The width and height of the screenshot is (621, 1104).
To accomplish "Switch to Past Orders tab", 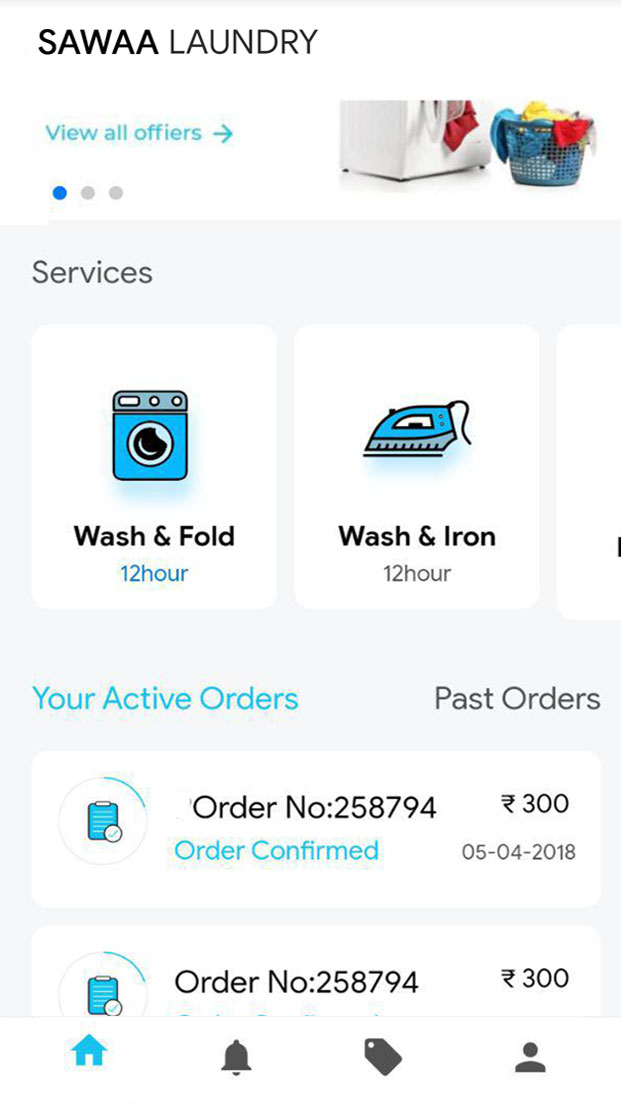I will point(517,698).
